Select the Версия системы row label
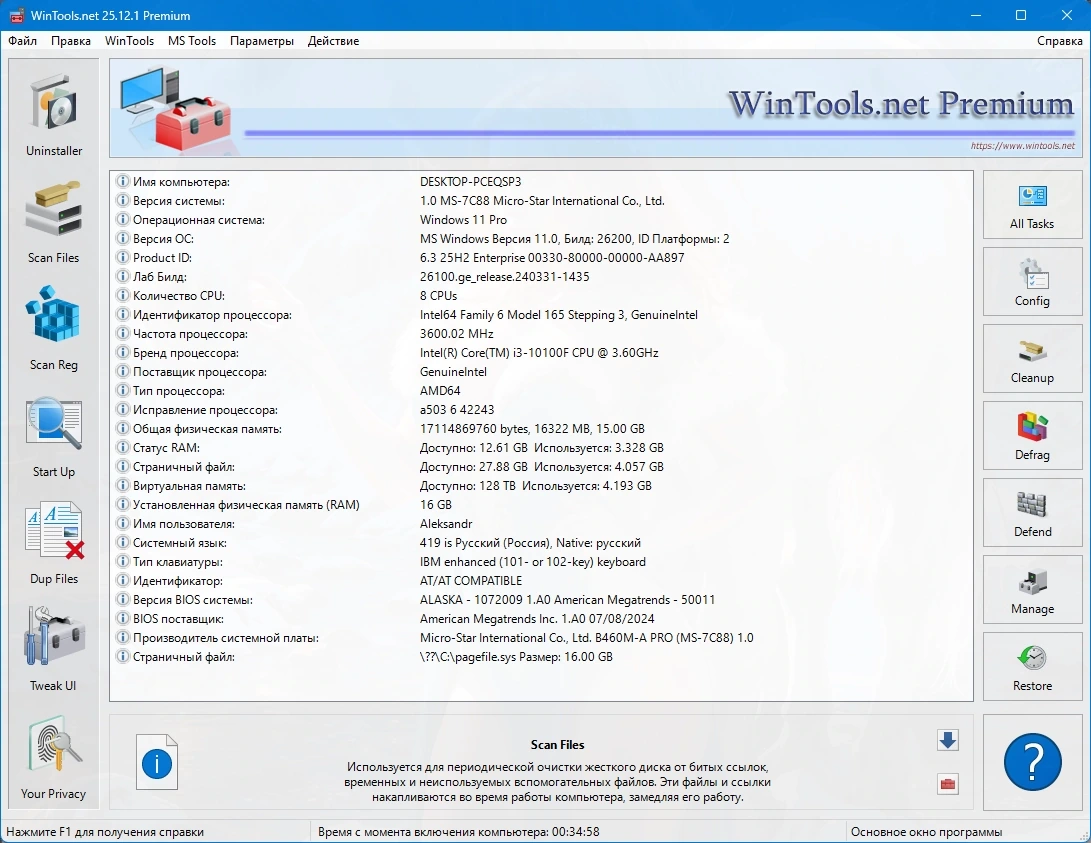 (x=179, y=201)
